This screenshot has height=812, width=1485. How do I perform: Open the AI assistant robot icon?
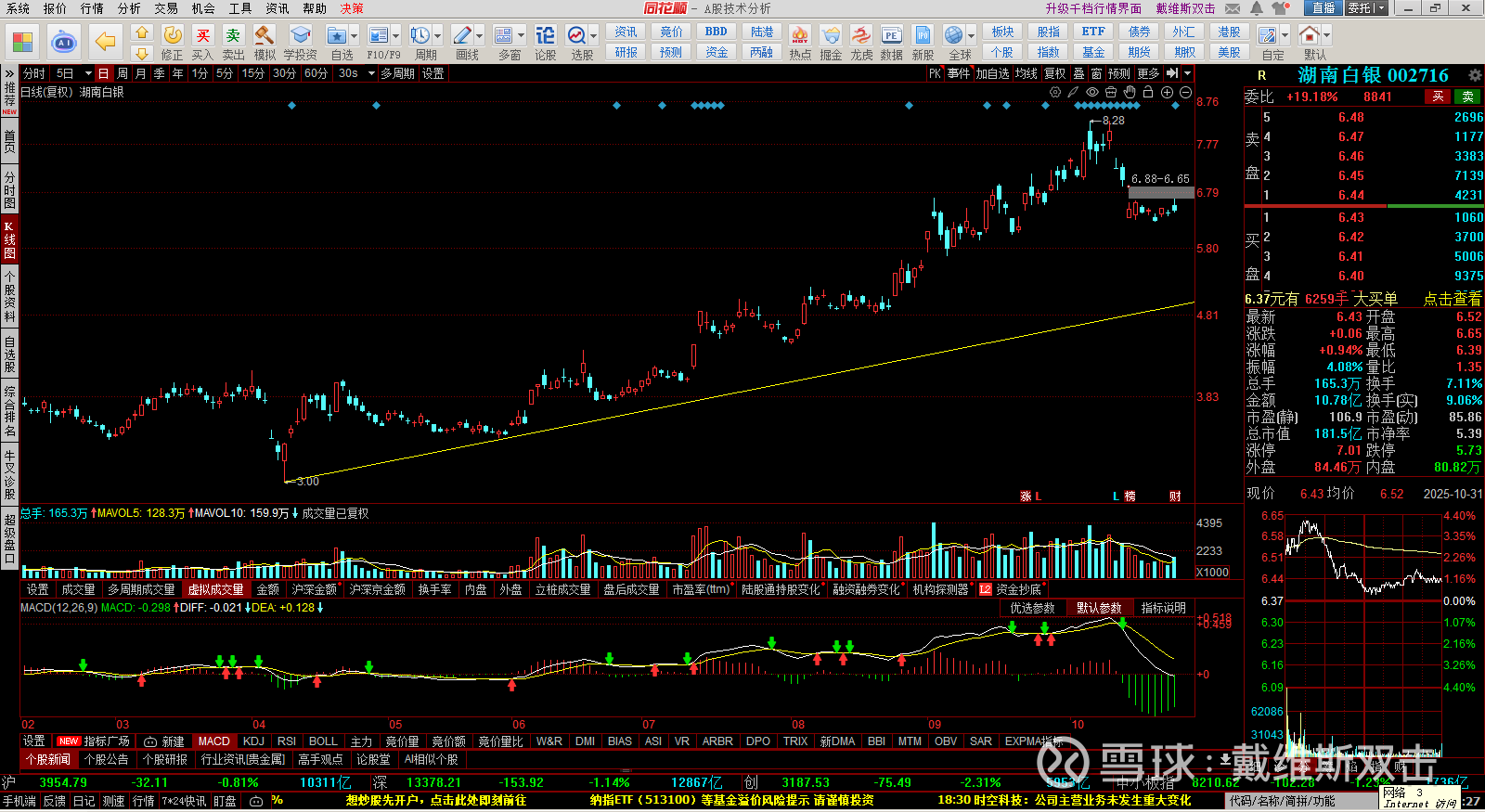tap(63, 42)
